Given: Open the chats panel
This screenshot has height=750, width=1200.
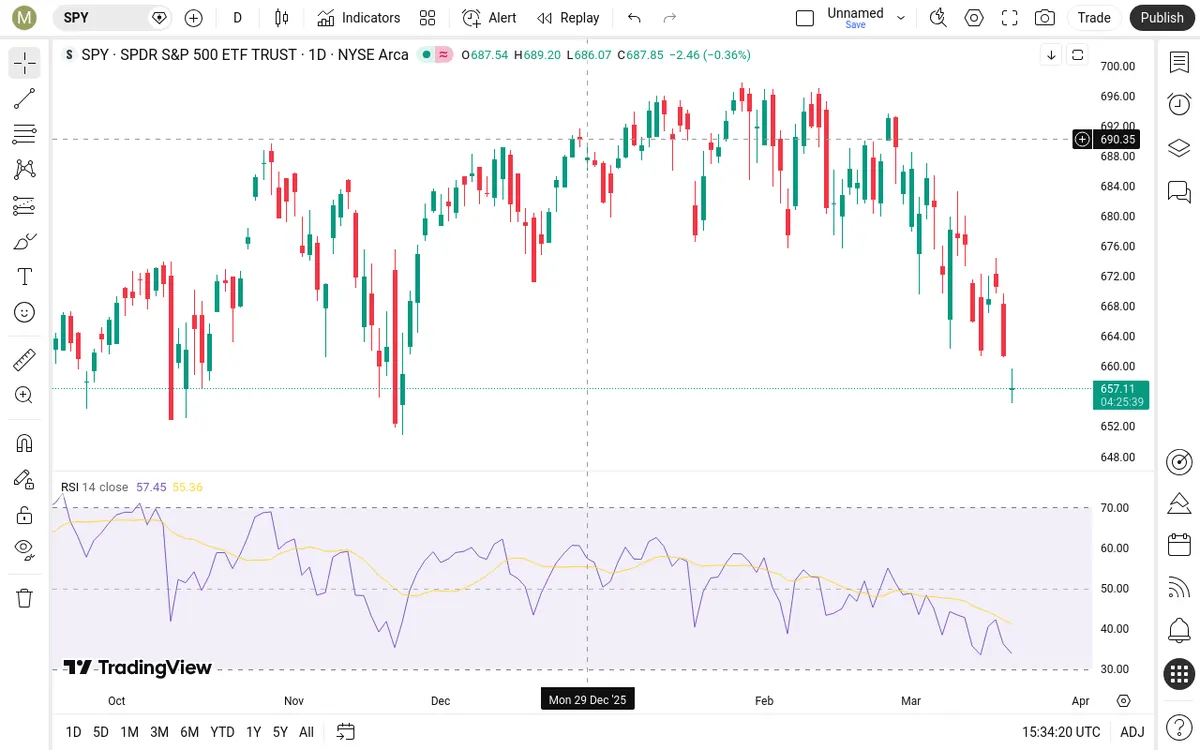Looking at the screenshot, I should (1179, 190).
